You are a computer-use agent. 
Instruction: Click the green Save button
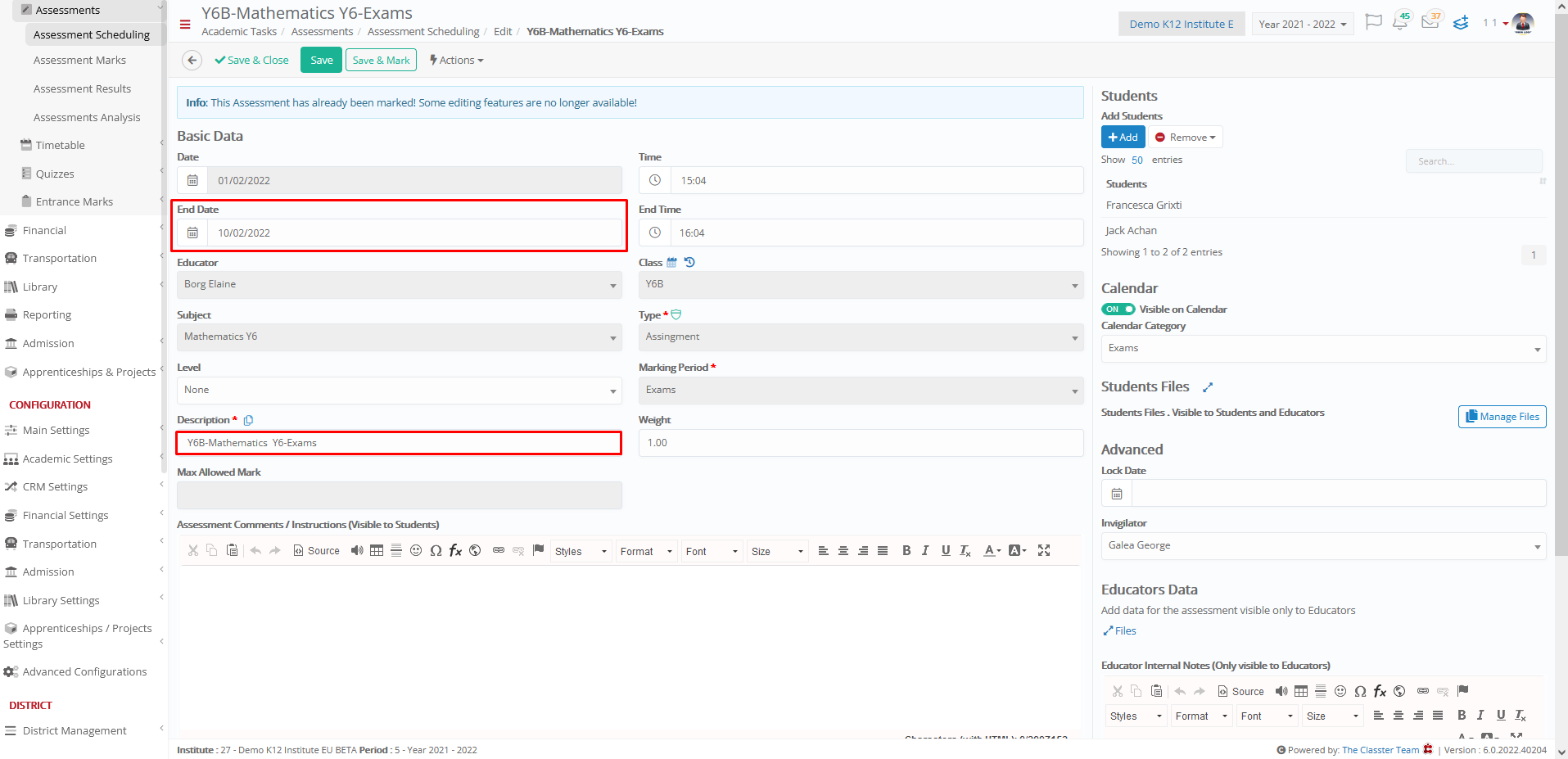[x=321, y=60]
